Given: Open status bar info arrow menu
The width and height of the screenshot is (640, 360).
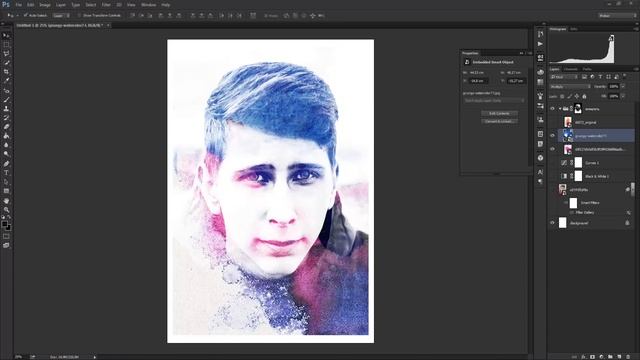Looking at the screenshot, I should [95, 357].
